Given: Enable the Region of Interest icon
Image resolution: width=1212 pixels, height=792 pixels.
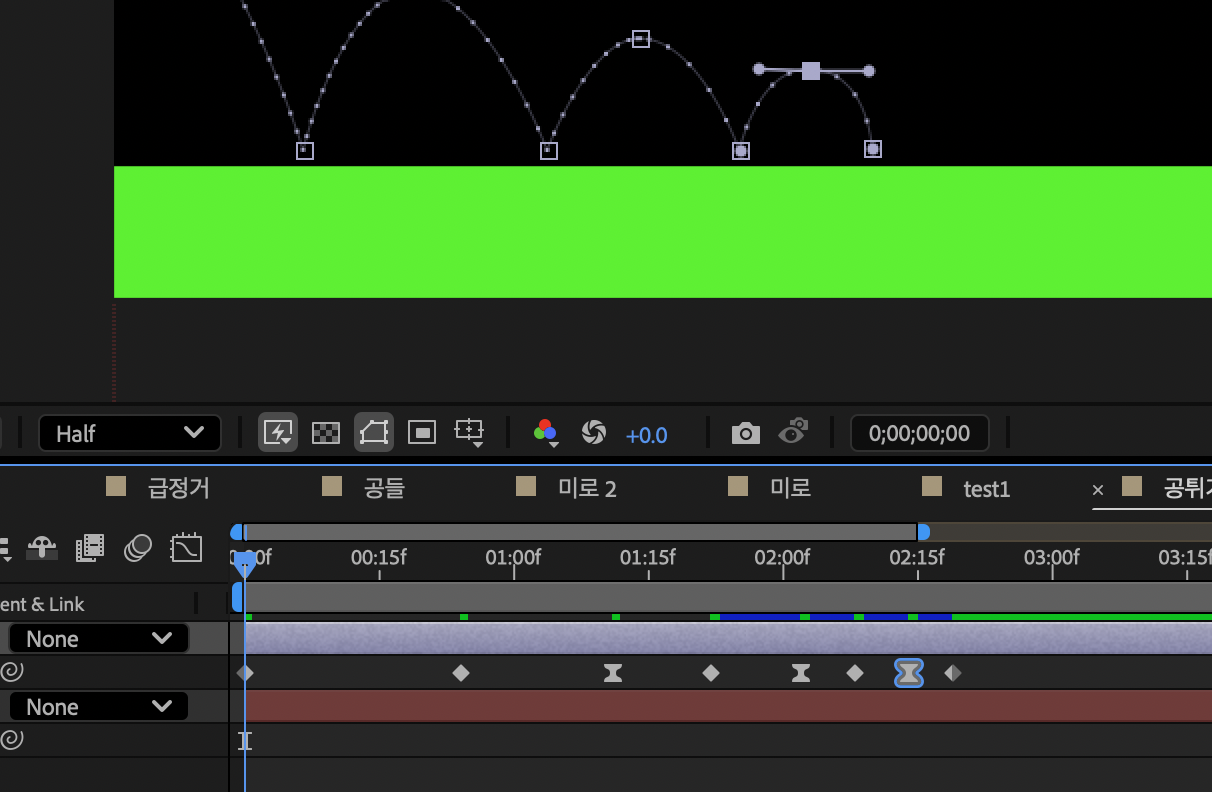Looking at the screenshot, I should click(422, 433).
